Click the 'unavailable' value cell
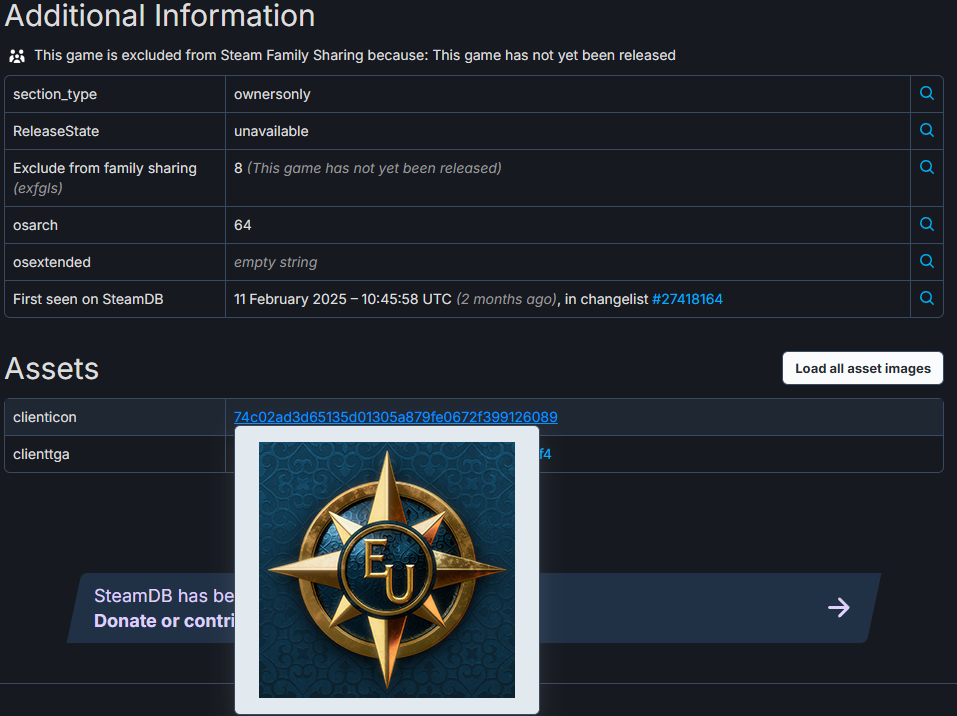The width and height of the screenshot is (957, 716). [568, 131]
